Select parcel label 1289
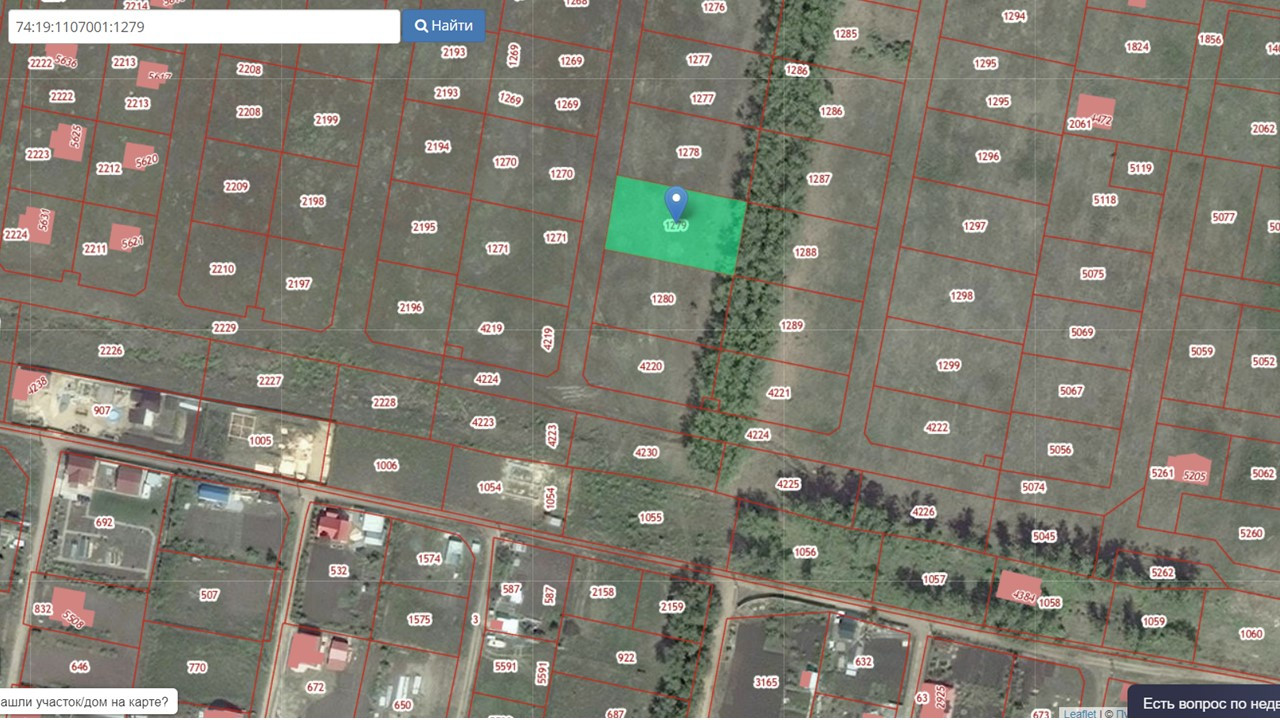 [791, 325]
